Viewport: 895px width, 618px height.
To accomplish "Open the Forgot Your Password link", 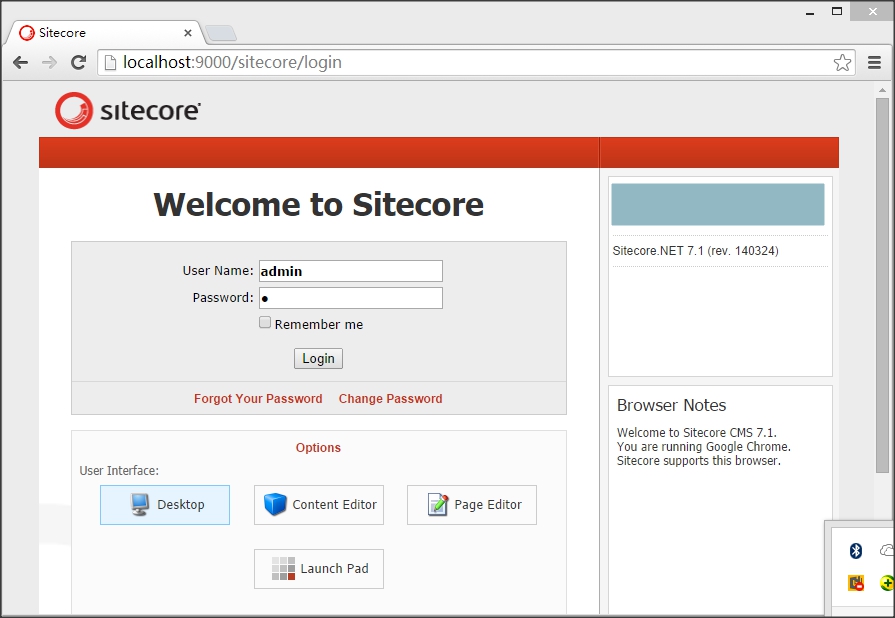I will coord(258,398).
